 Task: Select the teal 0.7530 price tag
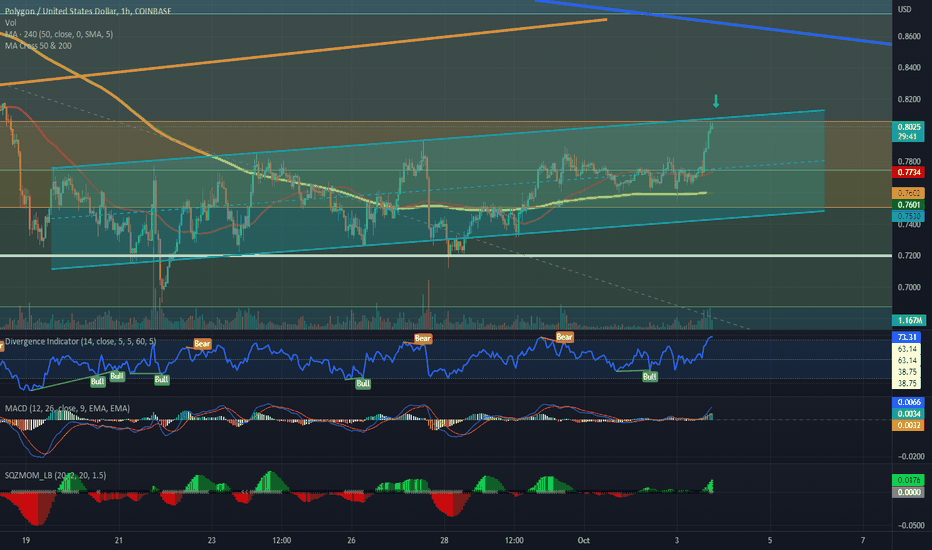[x=908, y=216]
